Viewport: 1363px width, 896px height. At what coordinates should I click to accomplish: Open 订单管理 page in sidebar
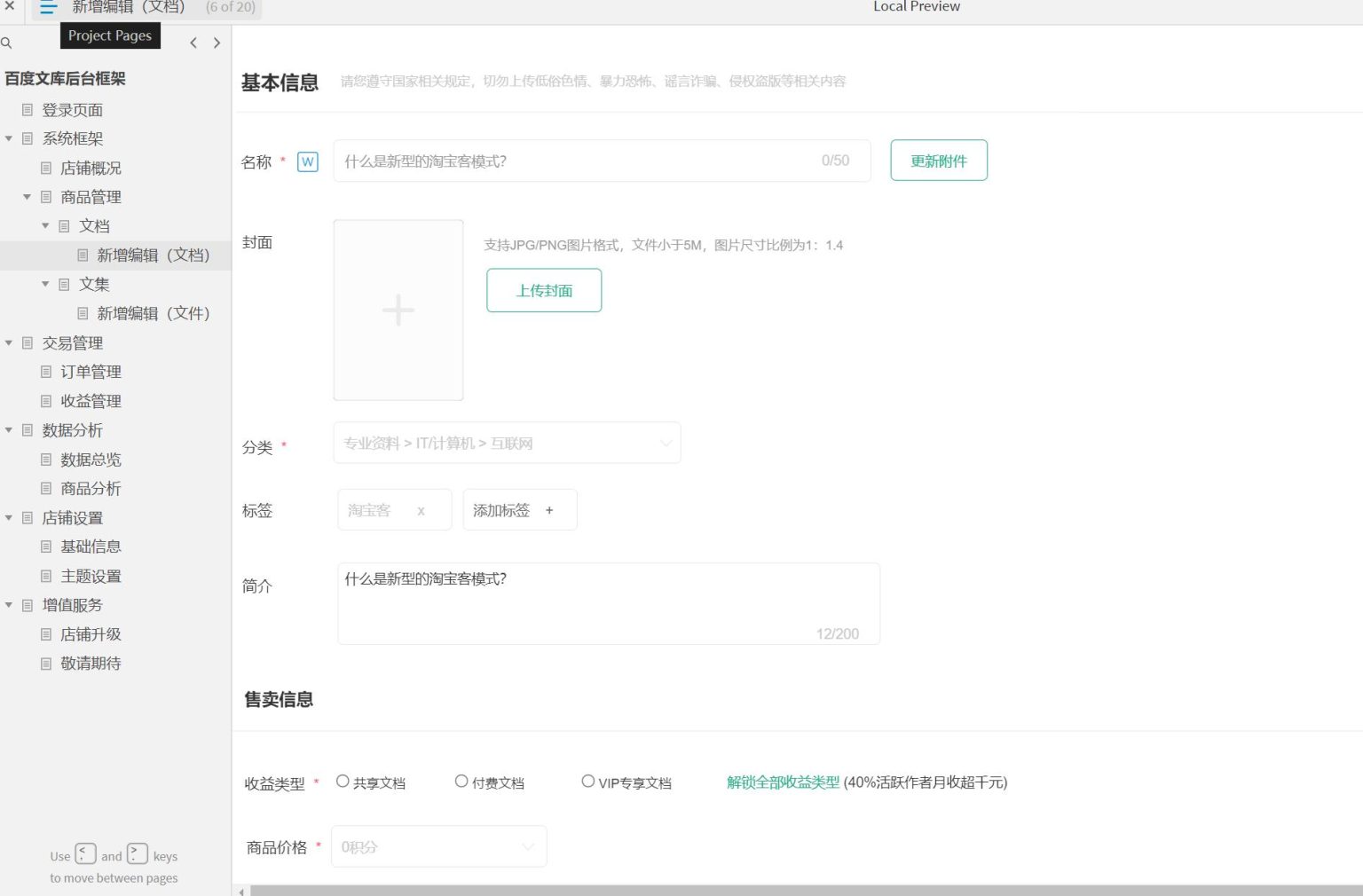click(91, 372)
